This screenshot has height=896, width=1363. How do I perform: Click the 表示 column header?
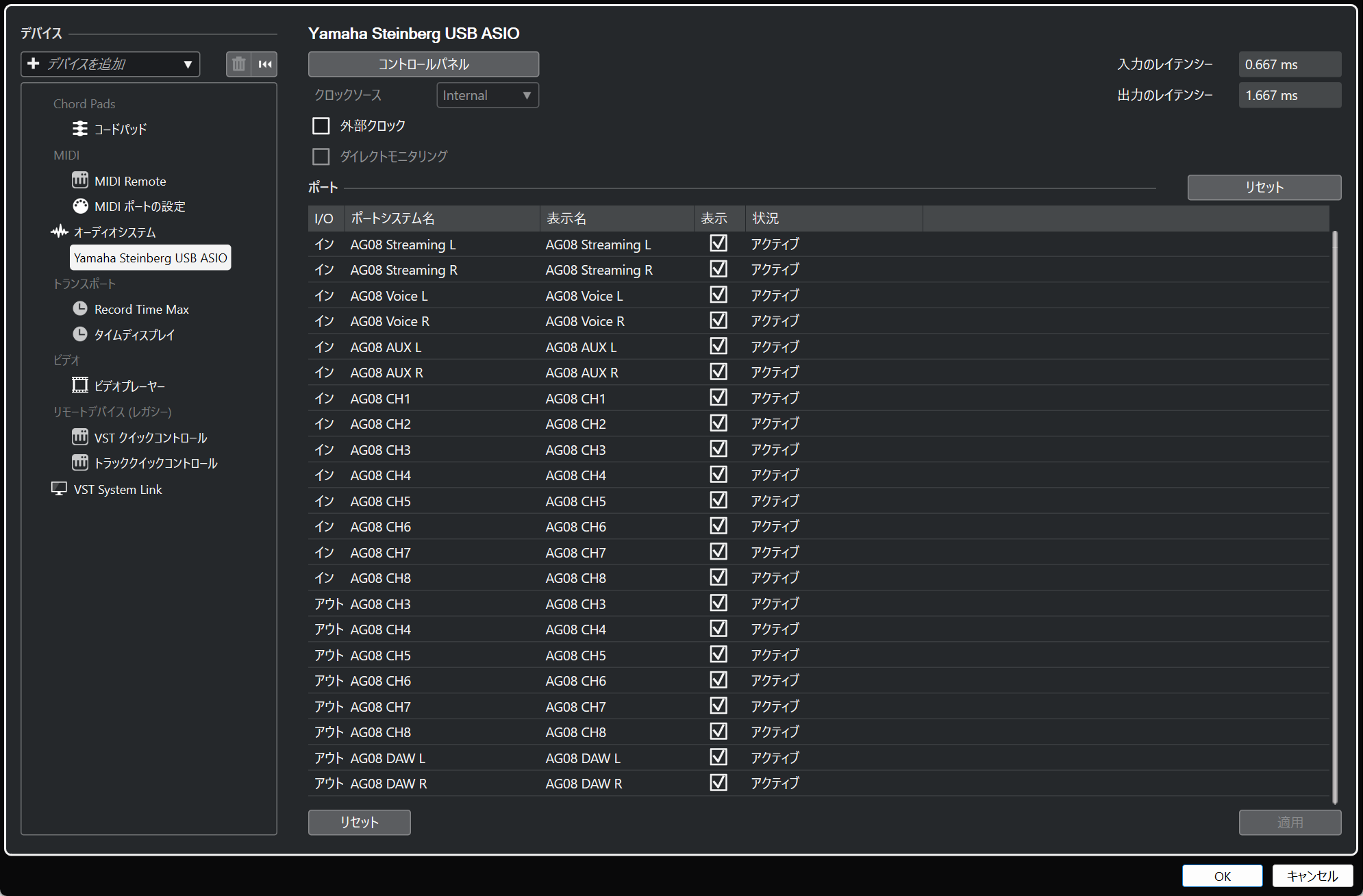pyautogui.click(x=720, y=219)
